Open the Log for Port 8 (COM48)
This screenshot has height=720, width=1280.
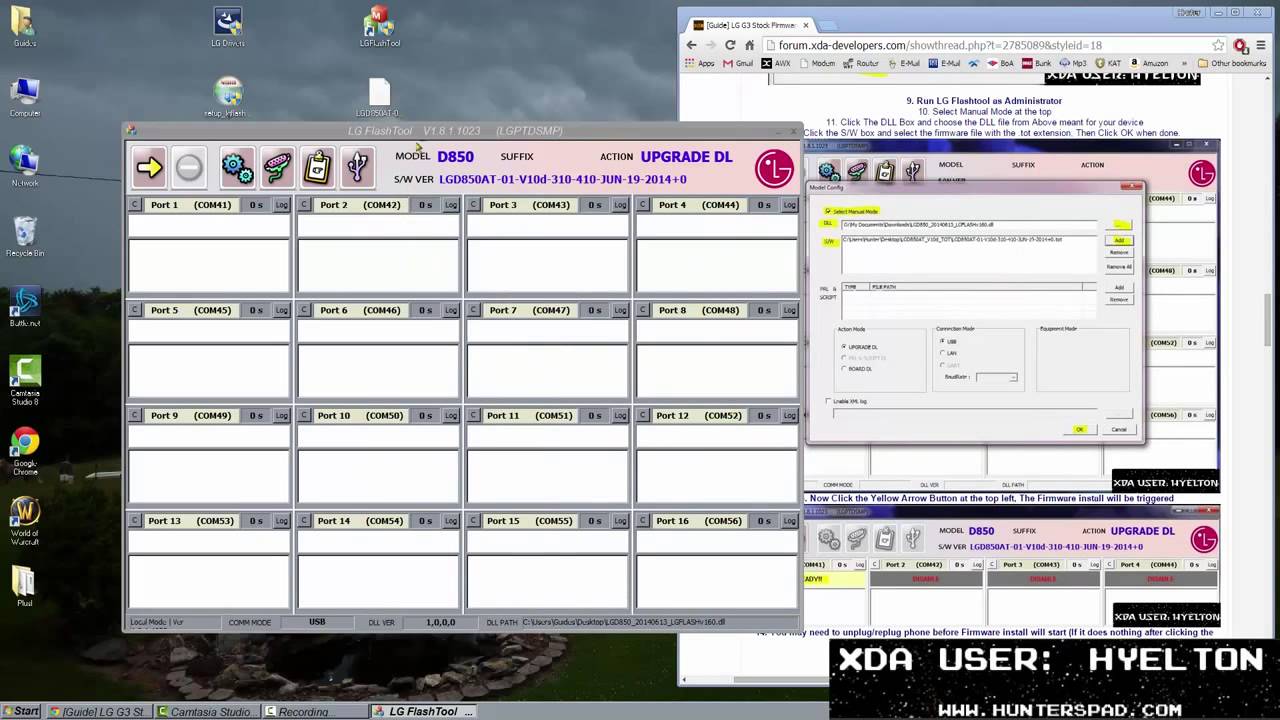[x=790, y=310]
